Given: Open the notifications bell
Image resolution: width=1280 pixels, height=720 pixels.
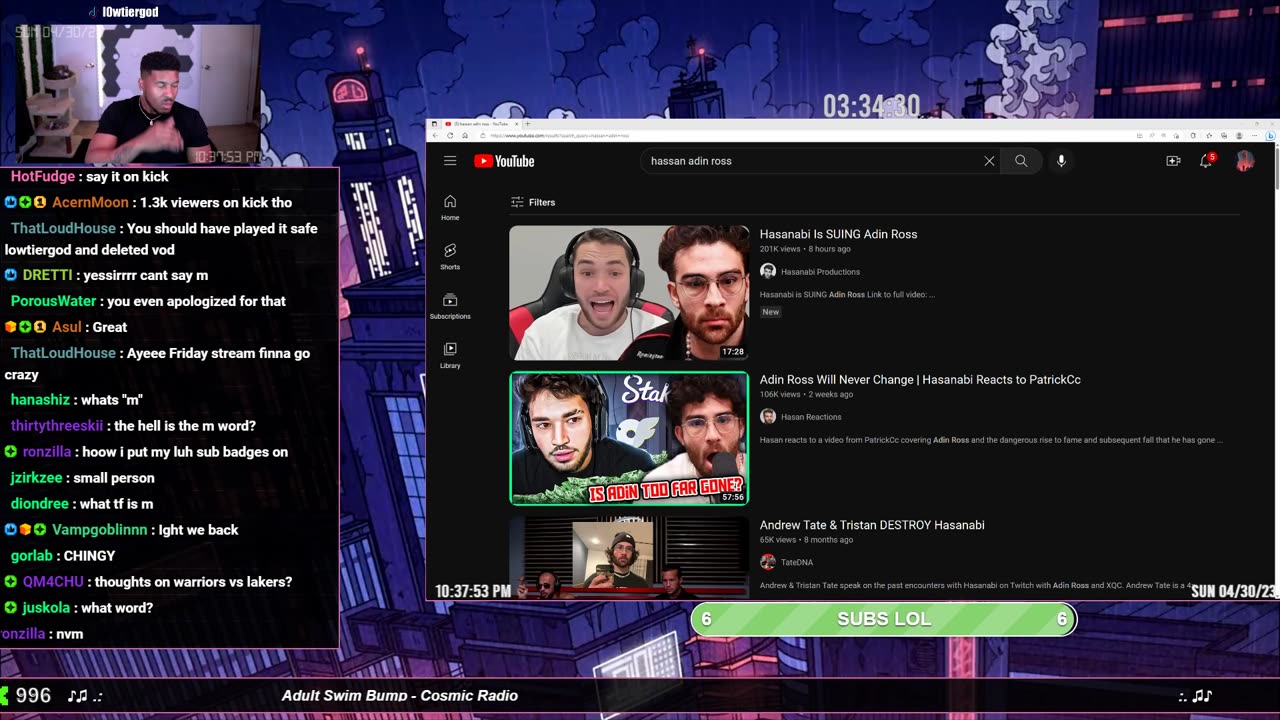Looking at the screenshot, I should click(x=1207, y=160).
